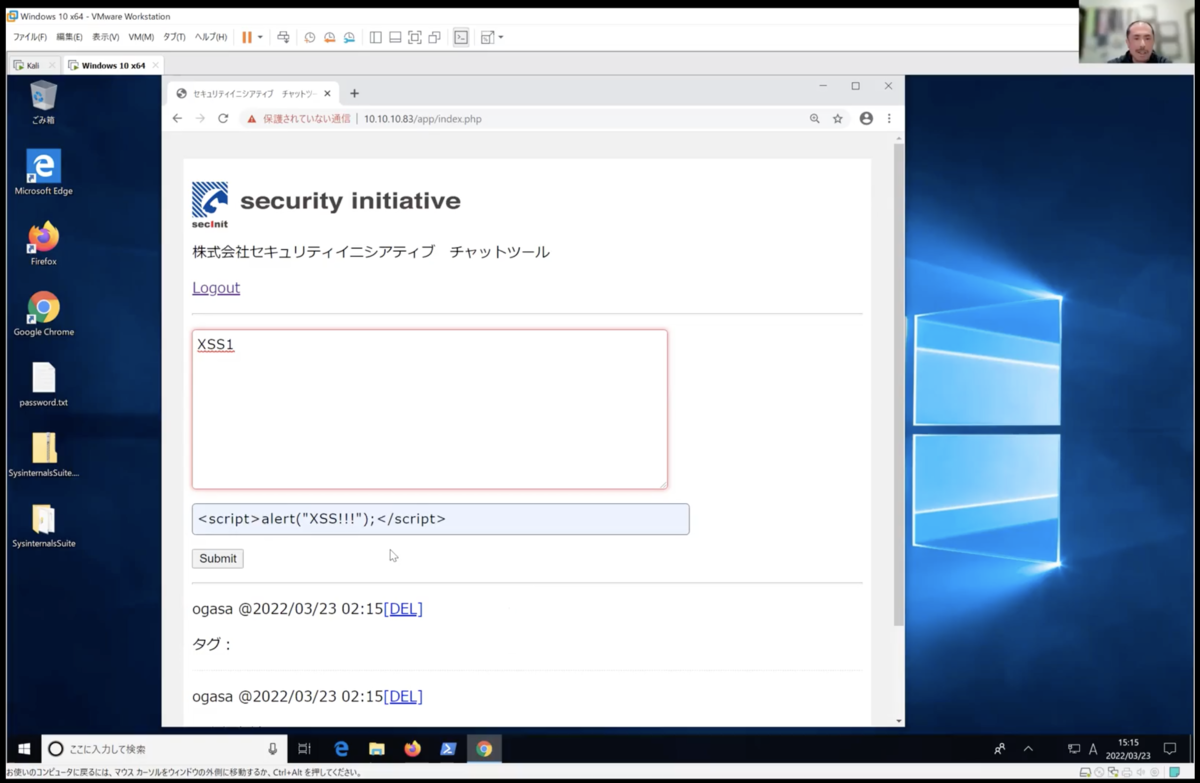This screenshot has width=1200, height=783.
Task: Click the browser page vertical scrollbar
Action: pyautogui.click(x=898, y=385)
